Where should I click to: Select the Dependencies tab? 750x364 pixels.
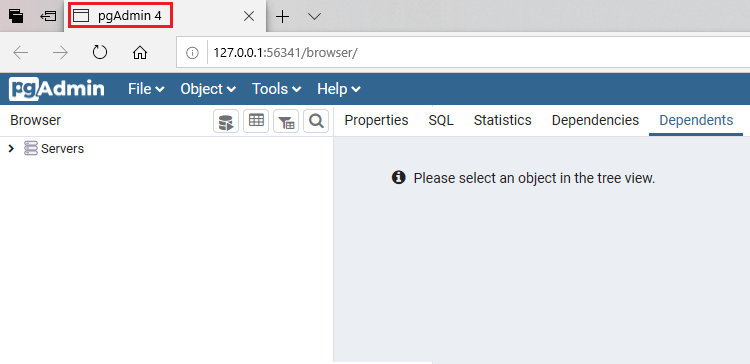(595, 120)
